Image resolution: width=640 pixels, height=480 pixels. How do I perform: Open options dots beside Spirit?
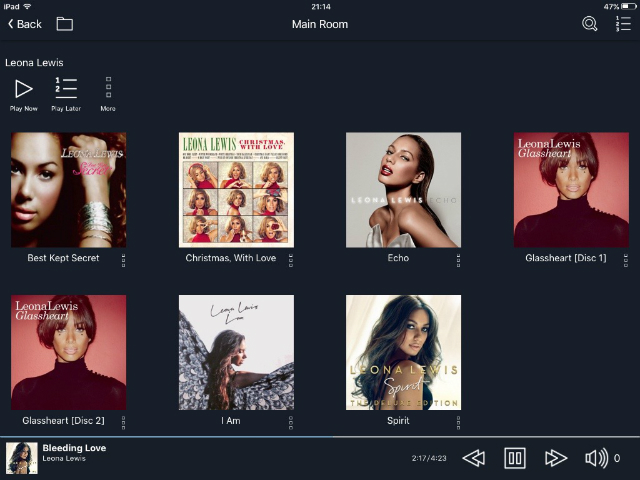(458, 423)
